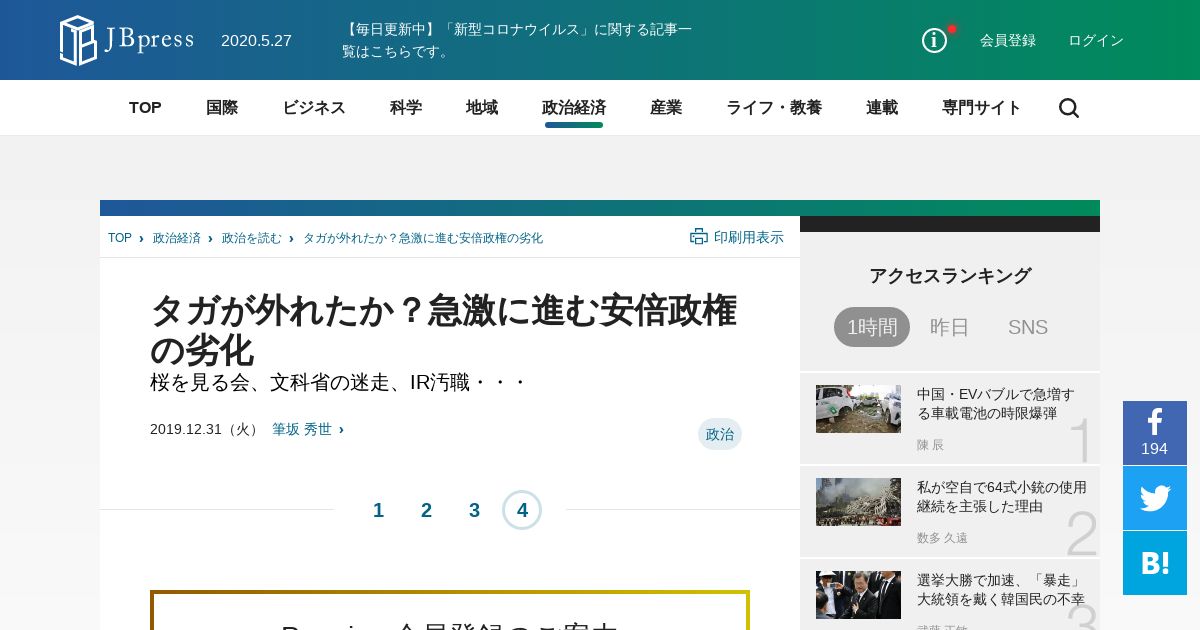This screenshot has width=1200, height=630.
Task: Open thumbnail of Korean president ranking article
Action: tap(858, 595)
